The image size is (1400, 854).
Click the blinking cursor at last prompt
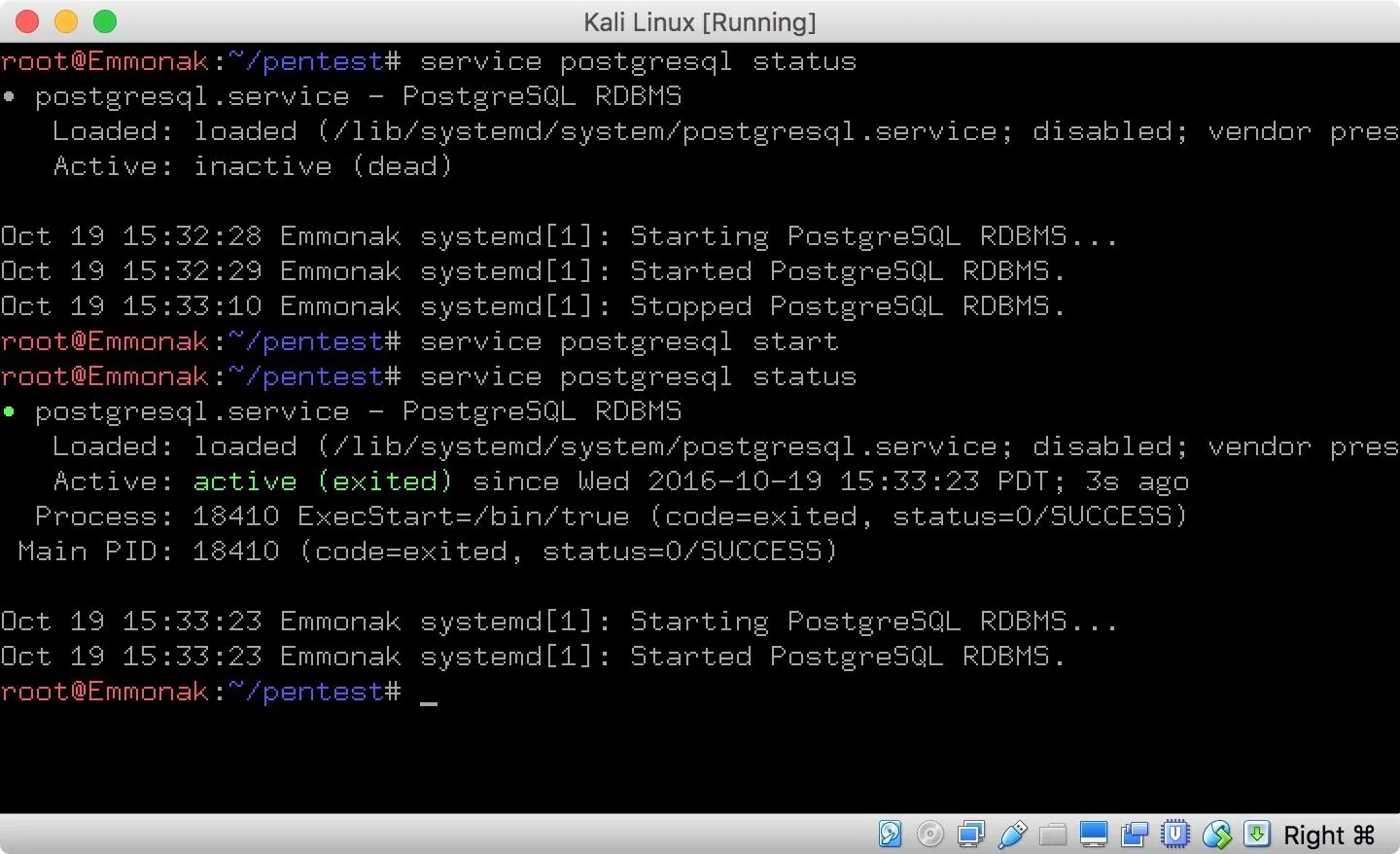pos(429,694)
